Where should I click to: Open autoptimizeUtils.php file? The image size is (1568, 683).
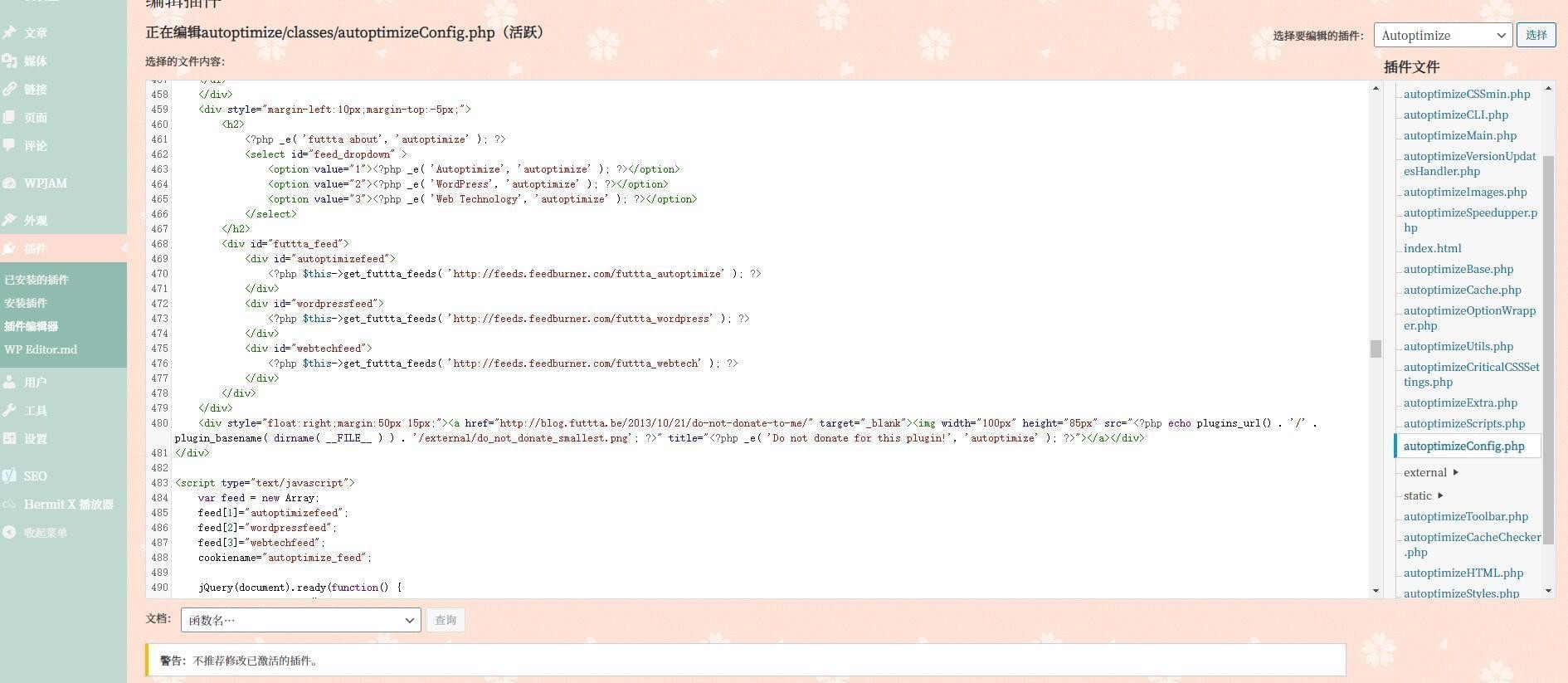pos(1458,346)
